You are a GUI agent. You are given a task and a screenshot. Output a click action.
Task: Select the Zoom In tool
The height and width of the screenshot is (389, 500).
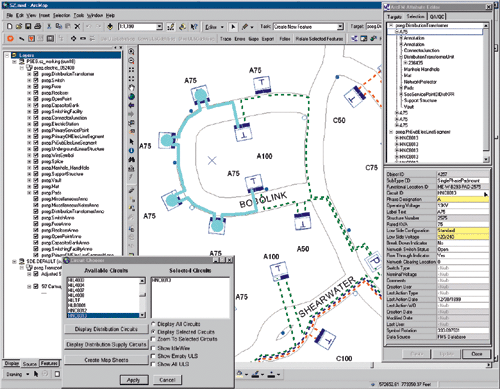[x=131, y=52]
